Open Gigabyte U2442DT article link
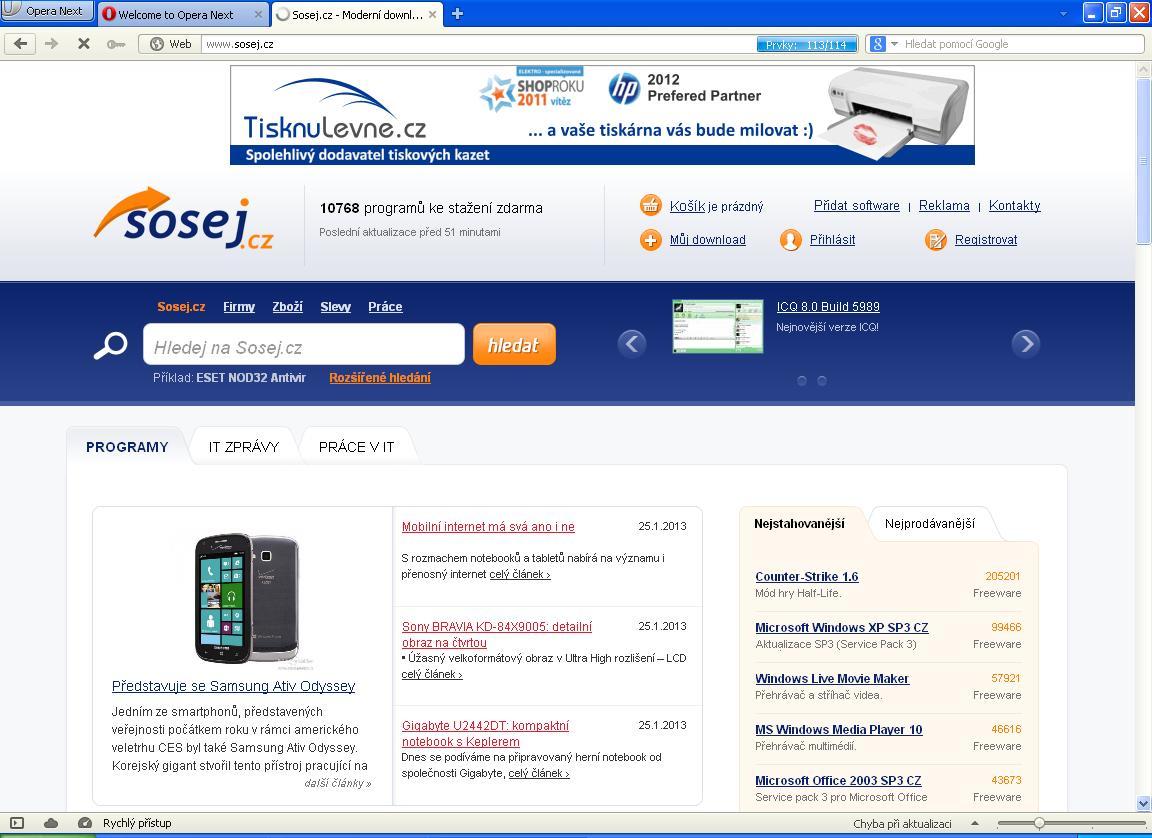The image size is (1152, 838). (485, 734)
